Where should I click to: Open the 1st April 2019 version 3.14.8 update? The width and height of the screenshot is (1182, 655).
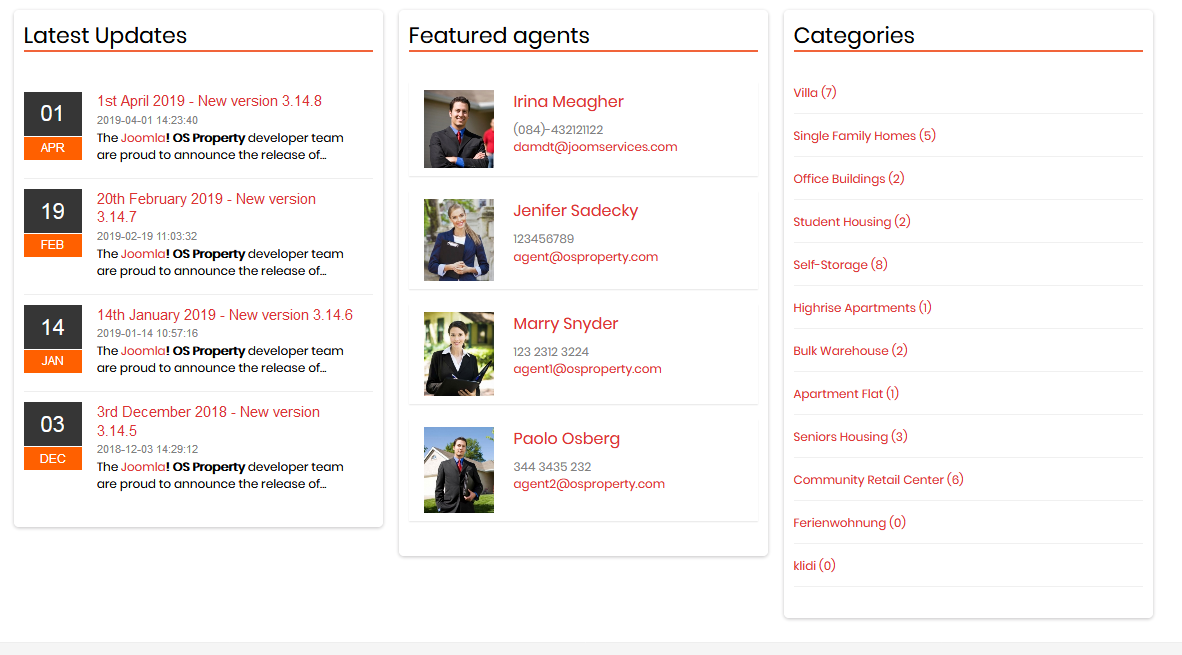[209, 101]
